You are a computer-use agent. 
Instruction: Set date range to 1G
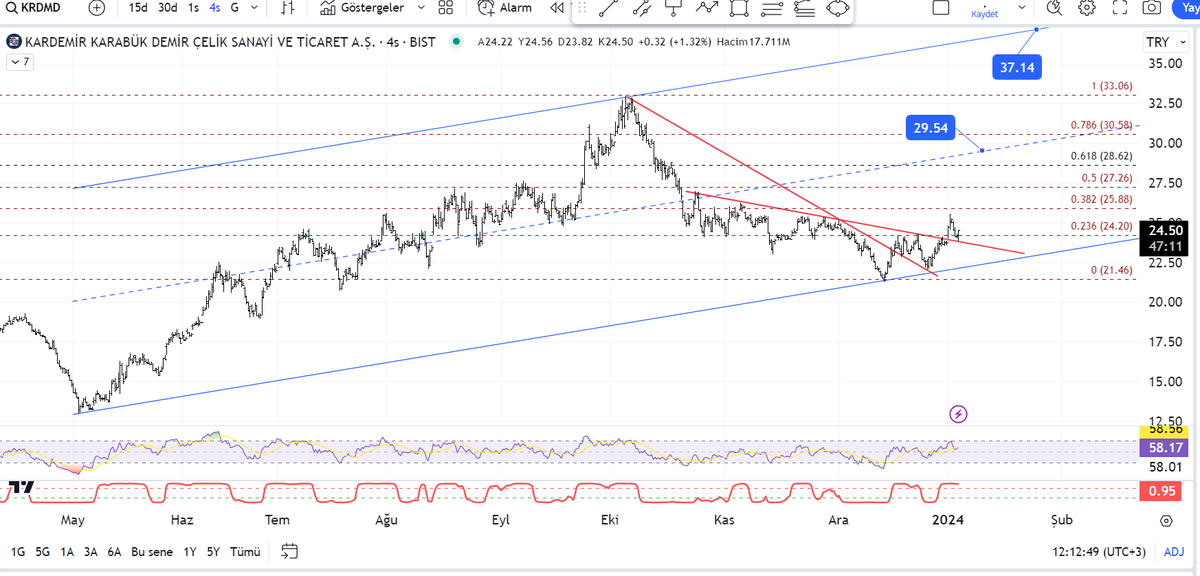18,552
